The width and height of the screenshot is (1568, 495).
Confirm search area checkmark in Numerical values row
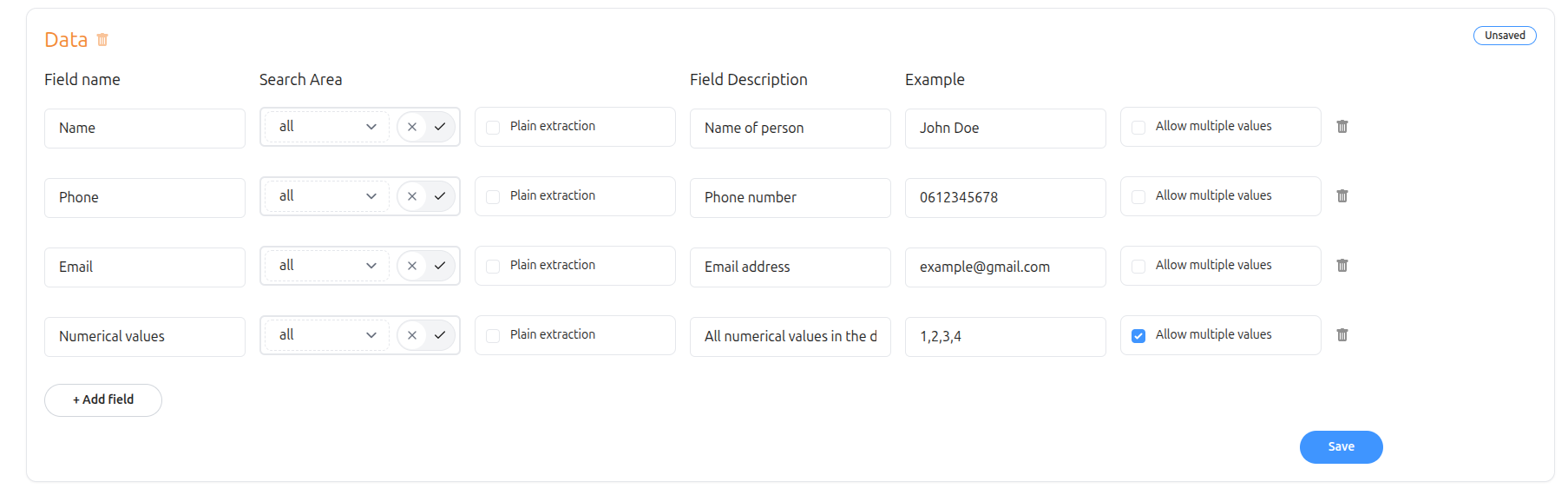440,335
